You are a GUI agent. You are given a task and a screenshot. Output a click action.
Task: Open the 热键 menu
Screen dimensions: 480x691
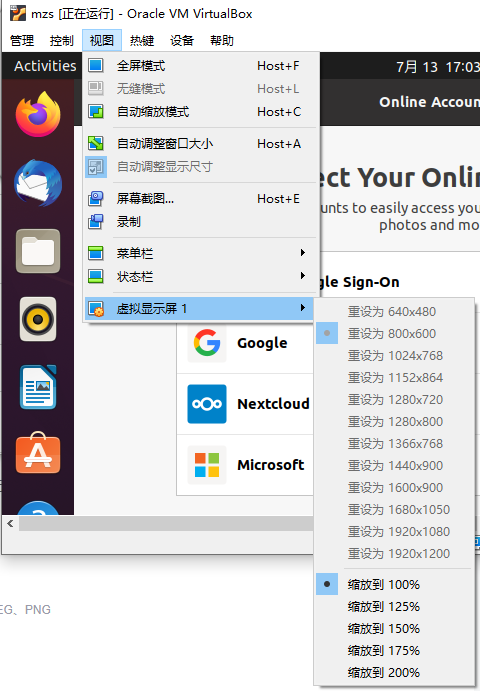pyautogui.click(x=141, y=41)
